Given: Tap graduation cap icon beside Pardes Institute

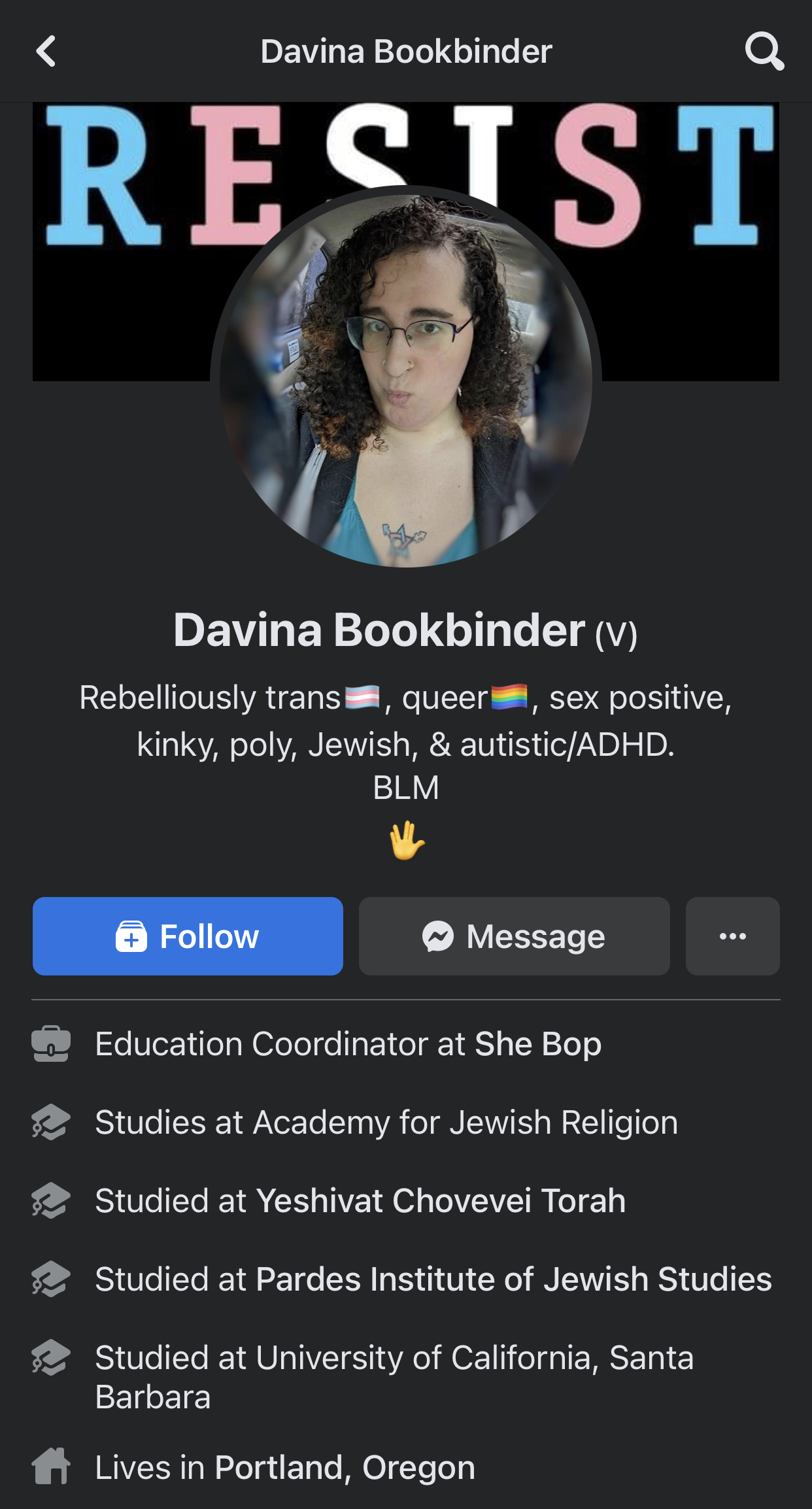Looking at the screenshot, I should (51, 1279).
